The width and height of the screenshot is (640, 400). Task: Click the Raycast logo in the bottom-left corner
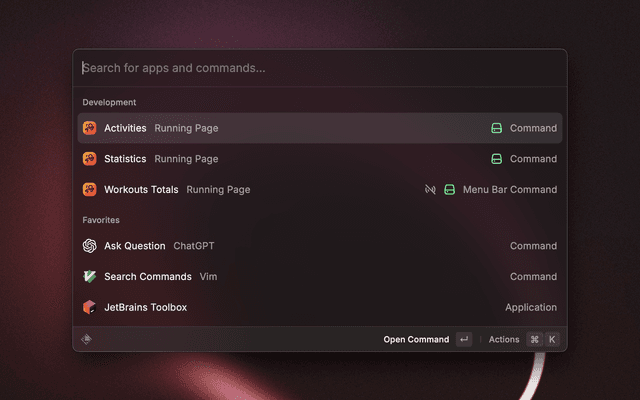[87, 339]
